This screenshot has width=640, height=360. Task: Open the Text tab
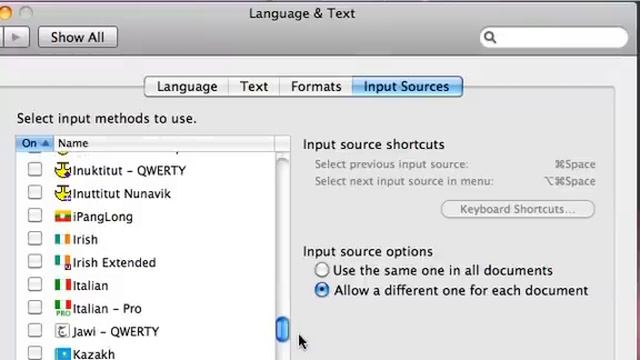tap(254, 87)
